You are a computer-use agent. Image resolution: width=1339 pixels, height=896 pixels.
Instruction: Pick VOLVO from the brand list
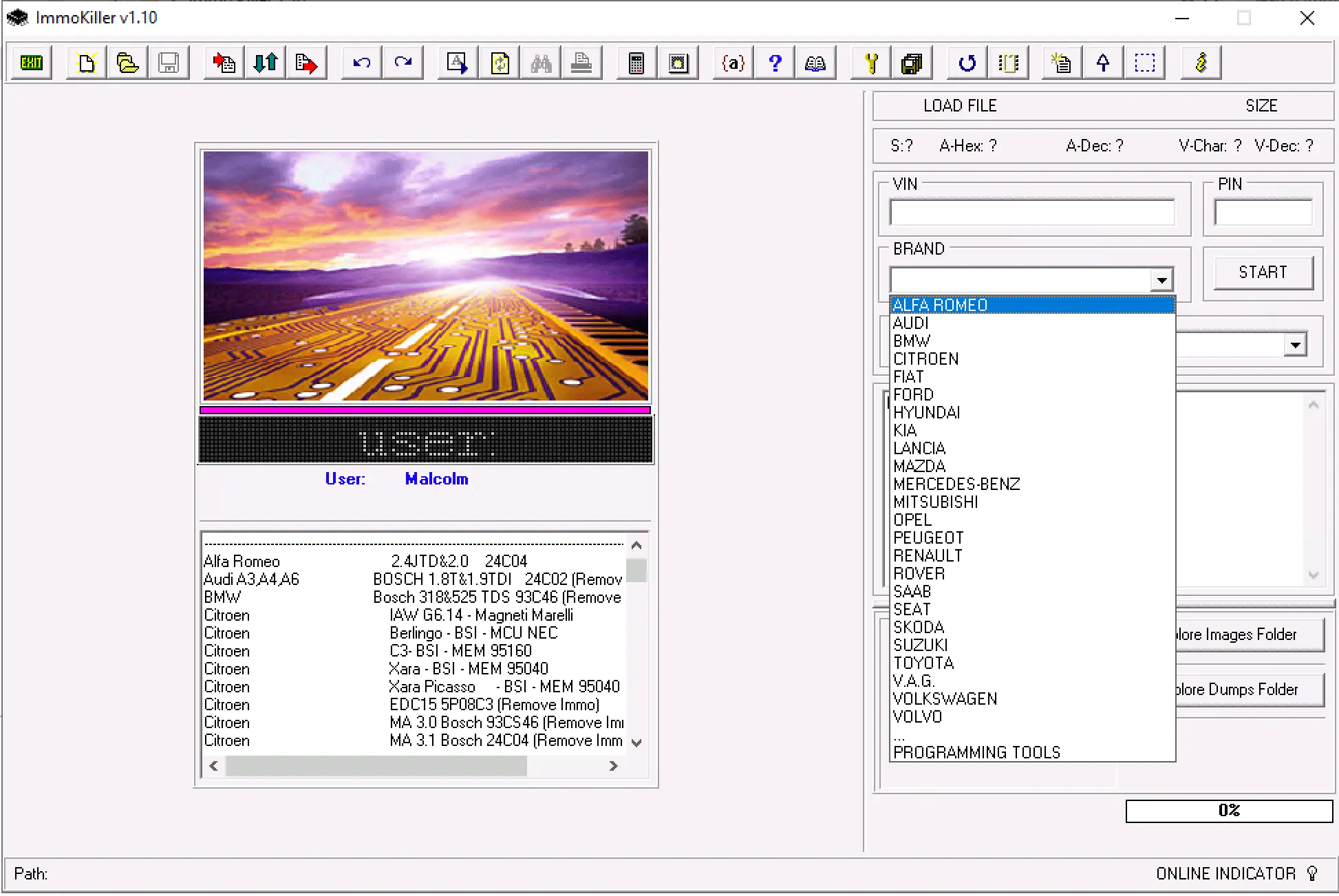pos(1032,716)
